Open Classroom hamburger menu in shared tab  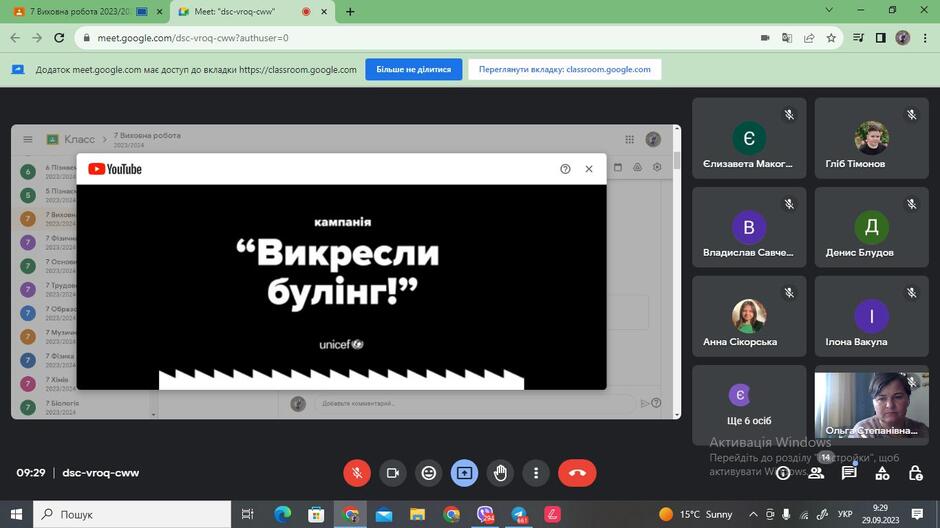click(x=28, y=139)
